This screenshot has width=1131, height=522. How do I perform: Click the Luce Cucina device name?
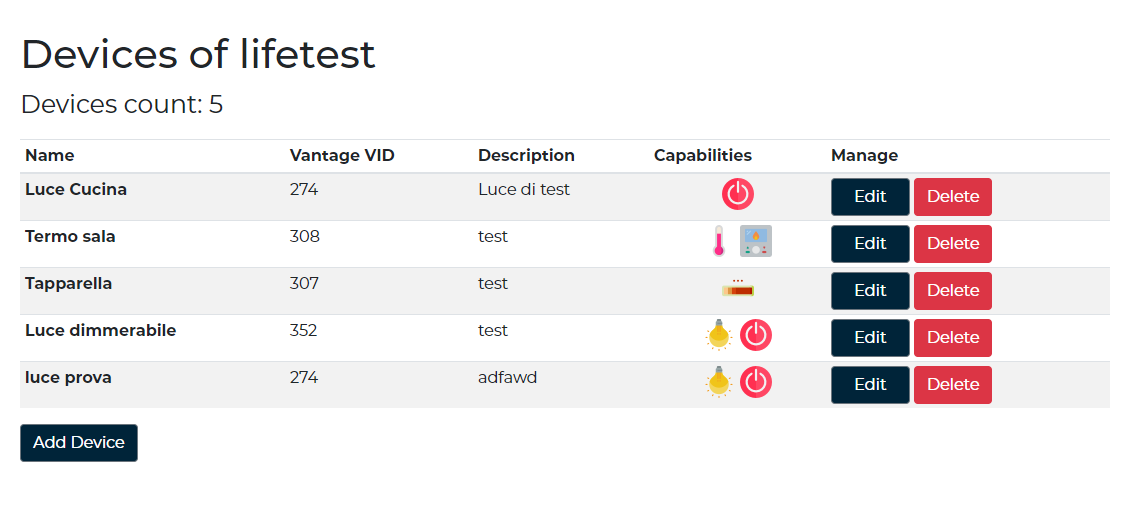[x=76, y=190]
